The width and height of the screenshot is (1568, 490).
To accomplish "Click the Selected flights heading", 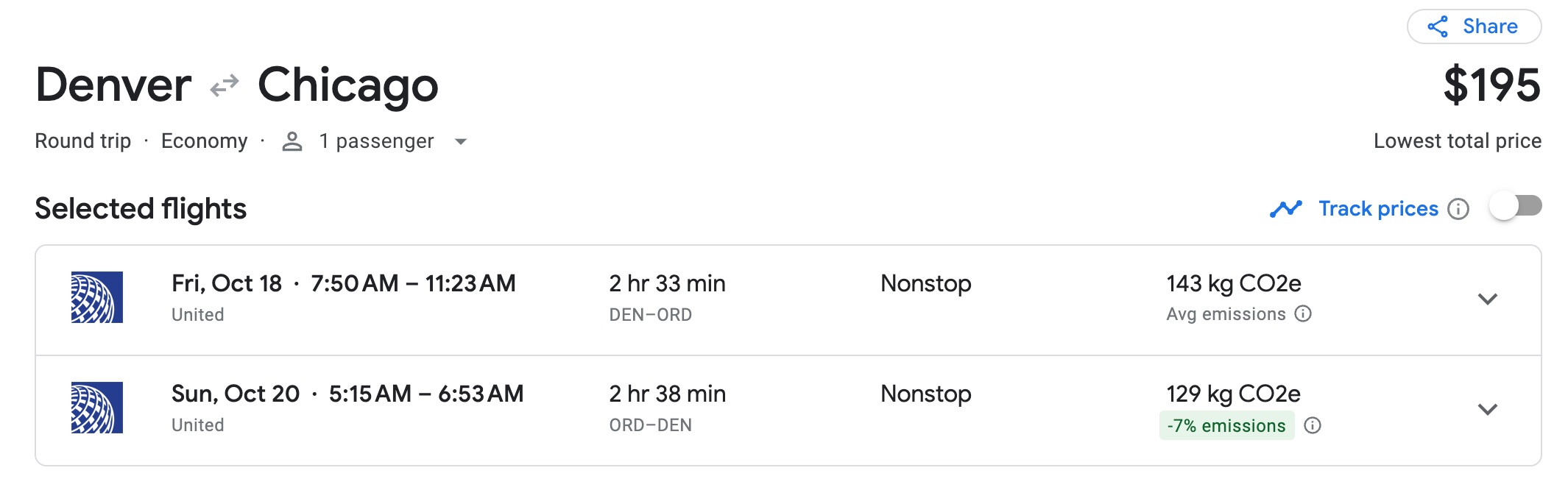I will [x=140, y=208].
